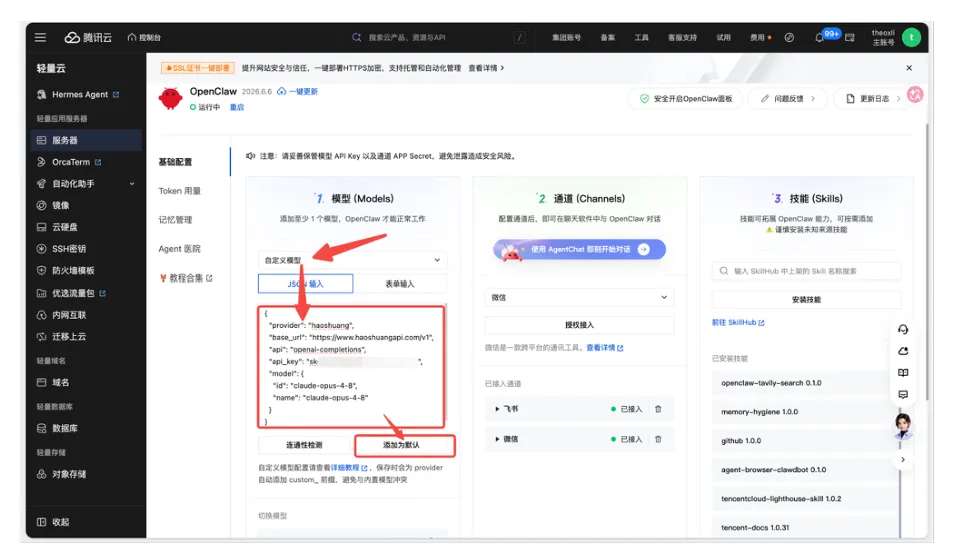976x560 pixels.
Task: Click the message card icon beside the bell
Action: (x=850, y=37)
